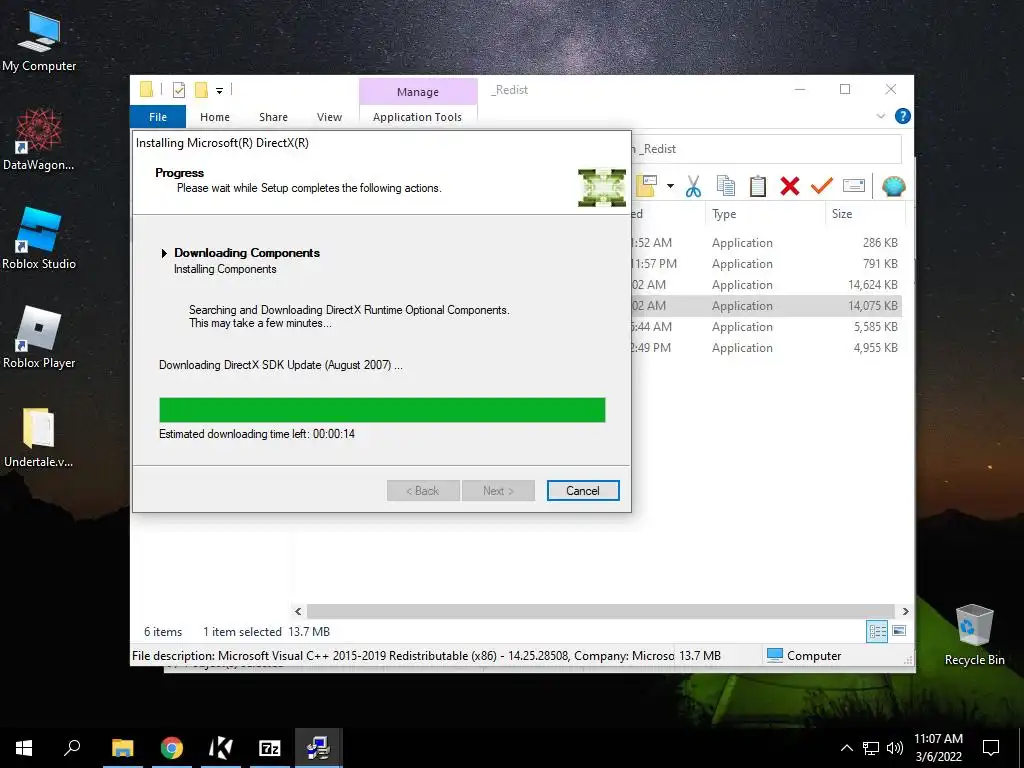This screenshot has width=1024, height=768.
Task: Click the taskbar Search magnifier
Action: (72, 747)
